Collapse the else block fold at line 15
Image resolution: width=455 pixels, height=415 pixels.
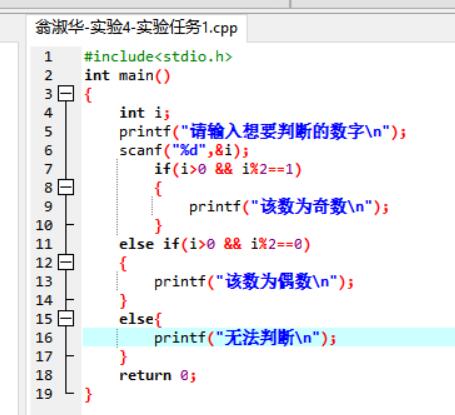click(x=66, y=319)
